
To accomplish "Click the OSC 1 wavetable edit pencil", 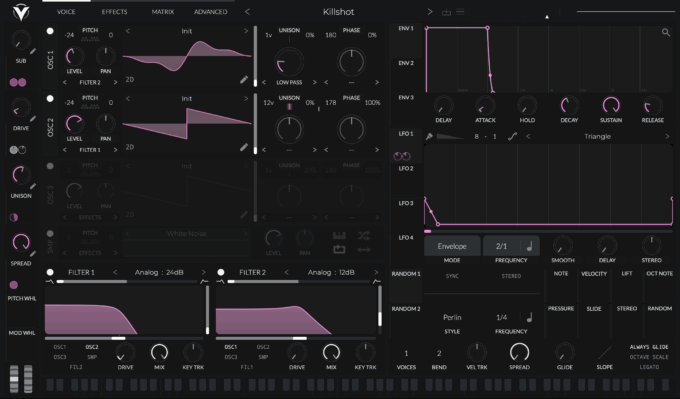I will pos(244,79).
